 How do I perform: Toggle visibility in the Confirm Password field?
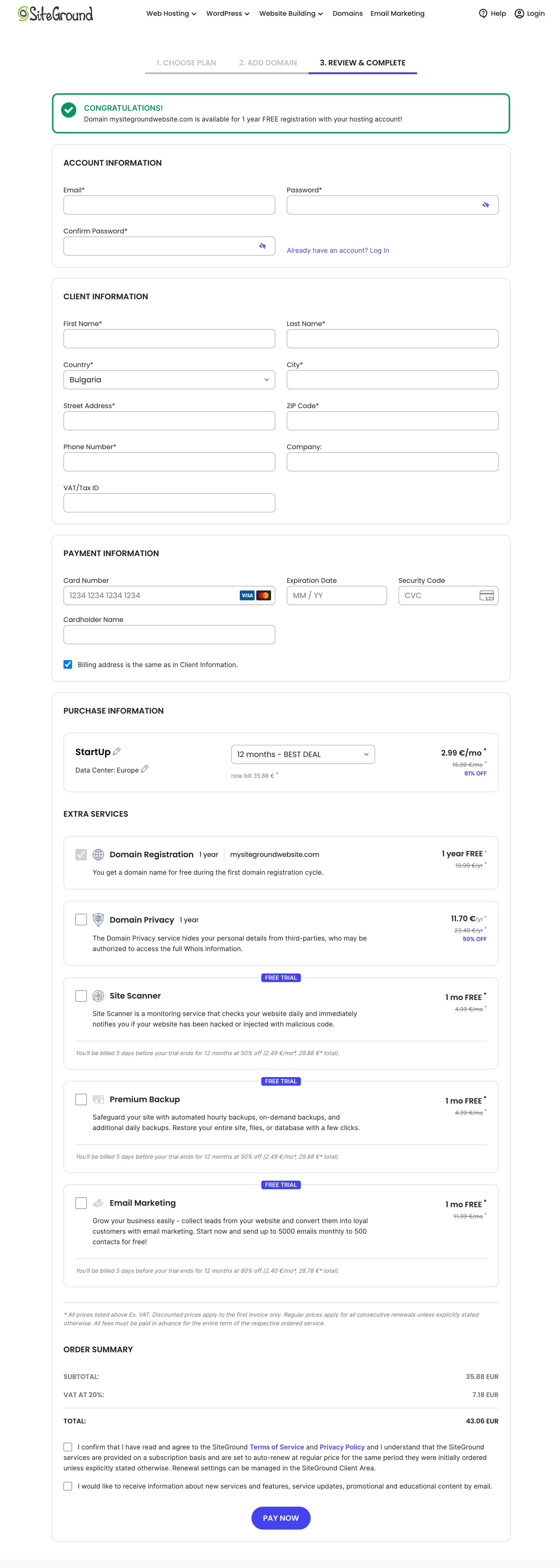click(262, 246)
